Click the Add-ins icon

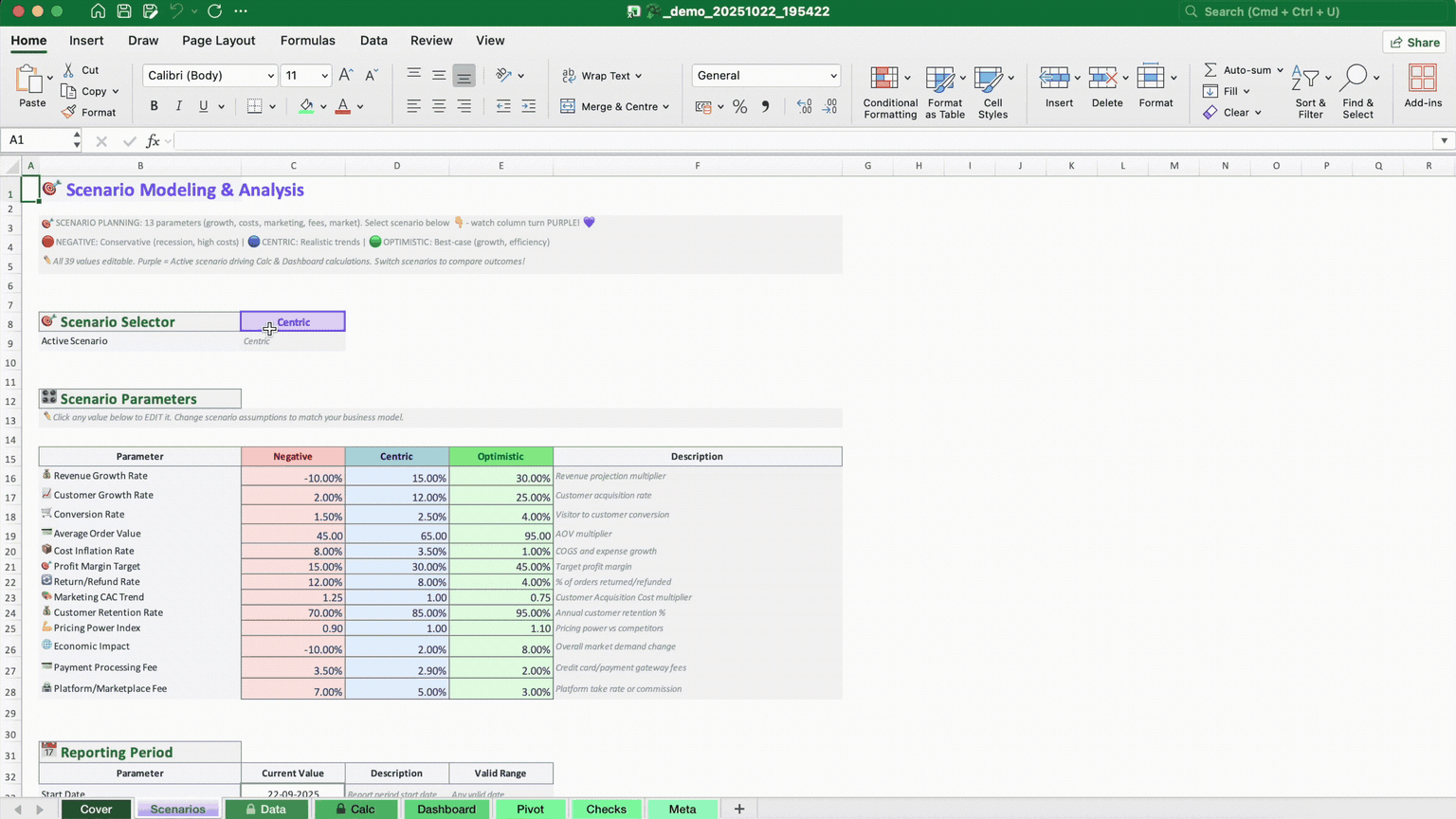[1422, 79]
